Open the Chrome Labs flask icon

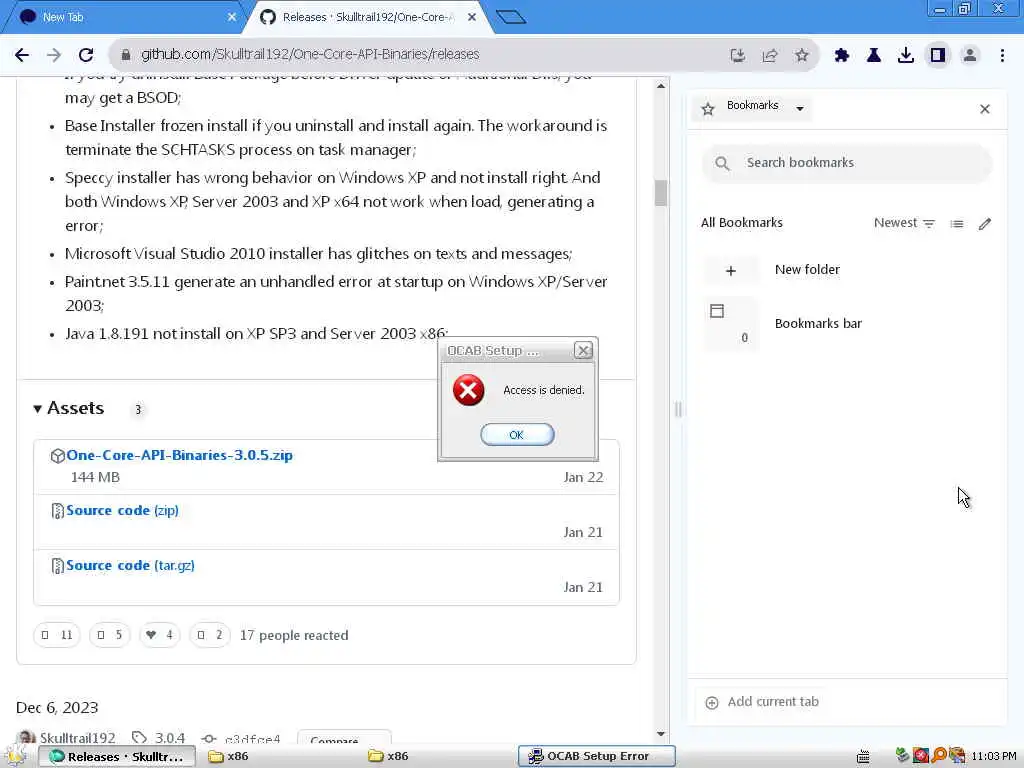[x=874, y=56]
